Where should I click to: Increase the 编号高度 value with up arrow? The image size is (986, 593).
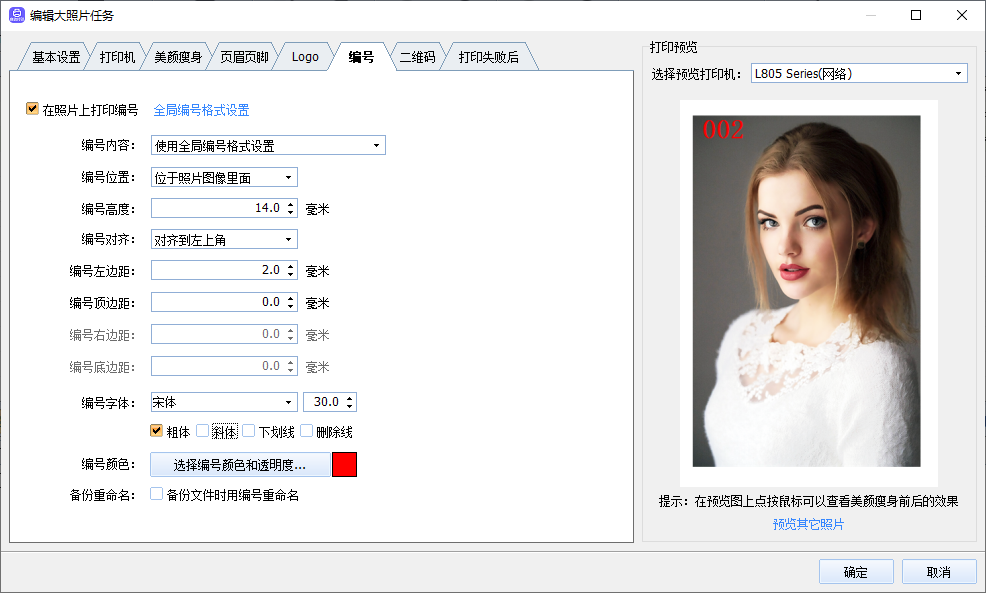291,204
